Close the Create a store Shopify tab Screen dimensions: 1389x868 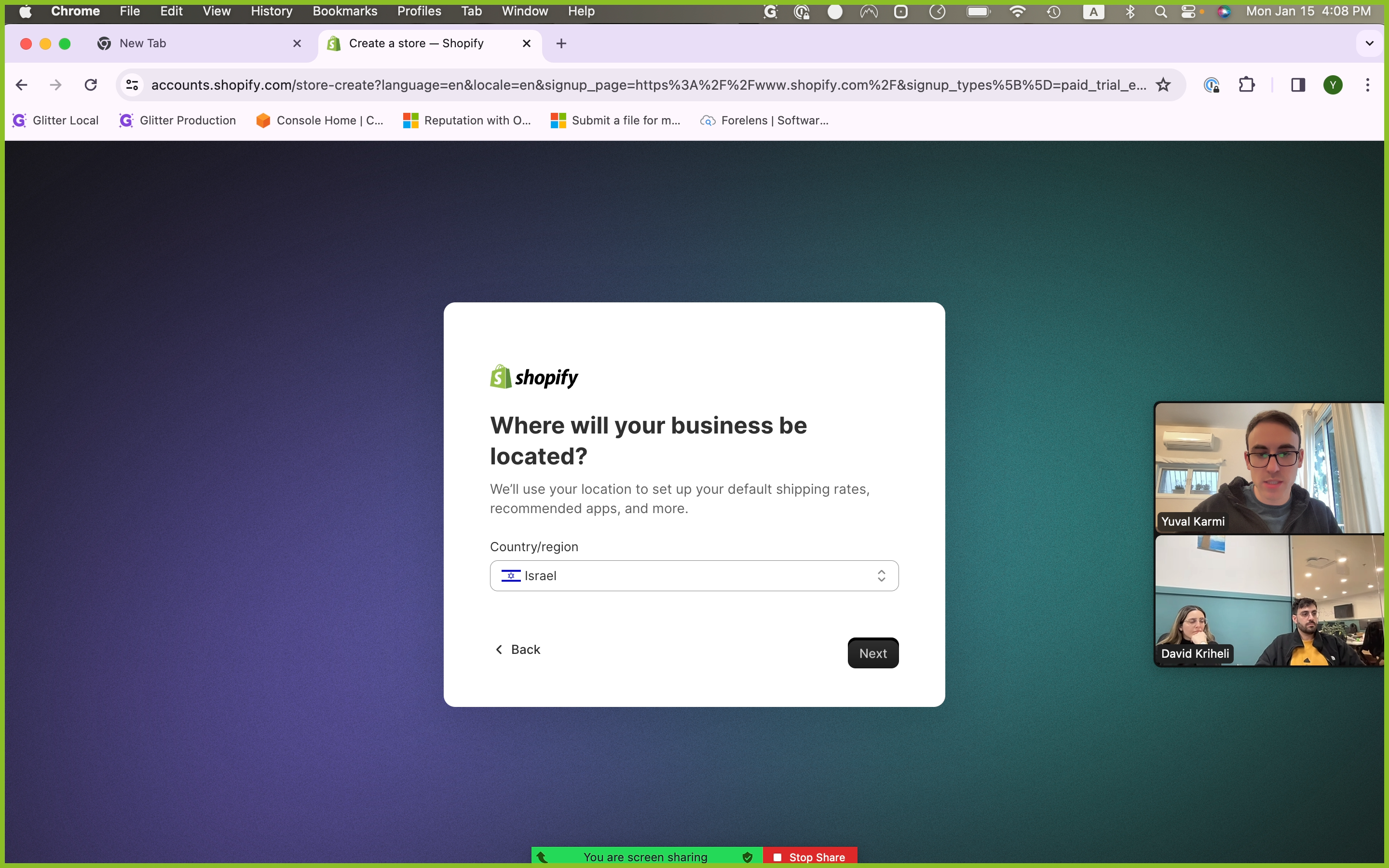pyautogui.click(x=526, y=43)
